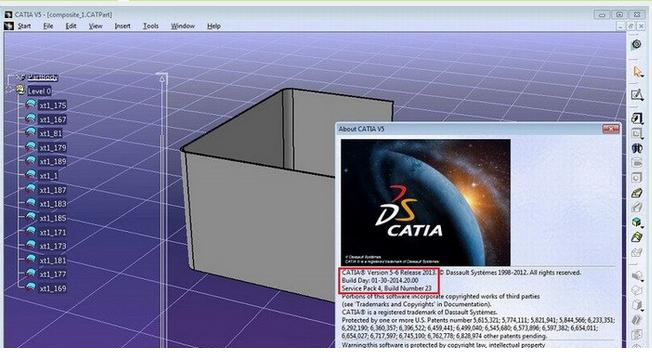Select PartBody in the specification tree
652x361 pixels.
[42, 77]
